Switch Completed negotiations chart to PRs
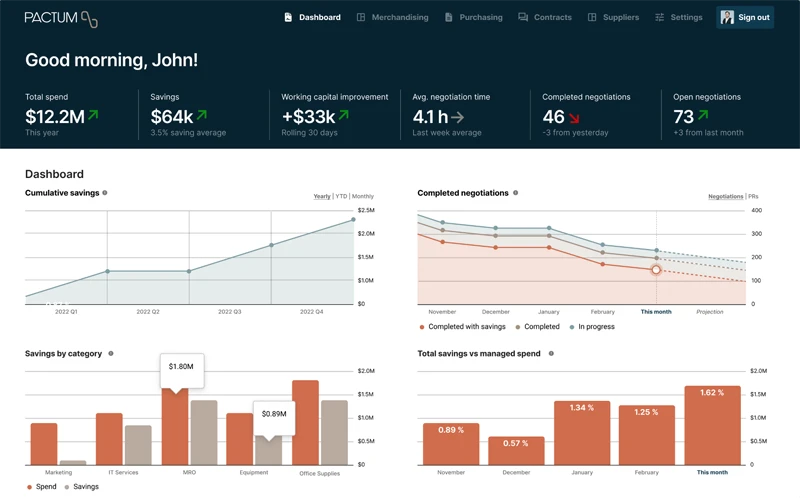This screenshot has width=800, height=498. click(x=753, y=197)
